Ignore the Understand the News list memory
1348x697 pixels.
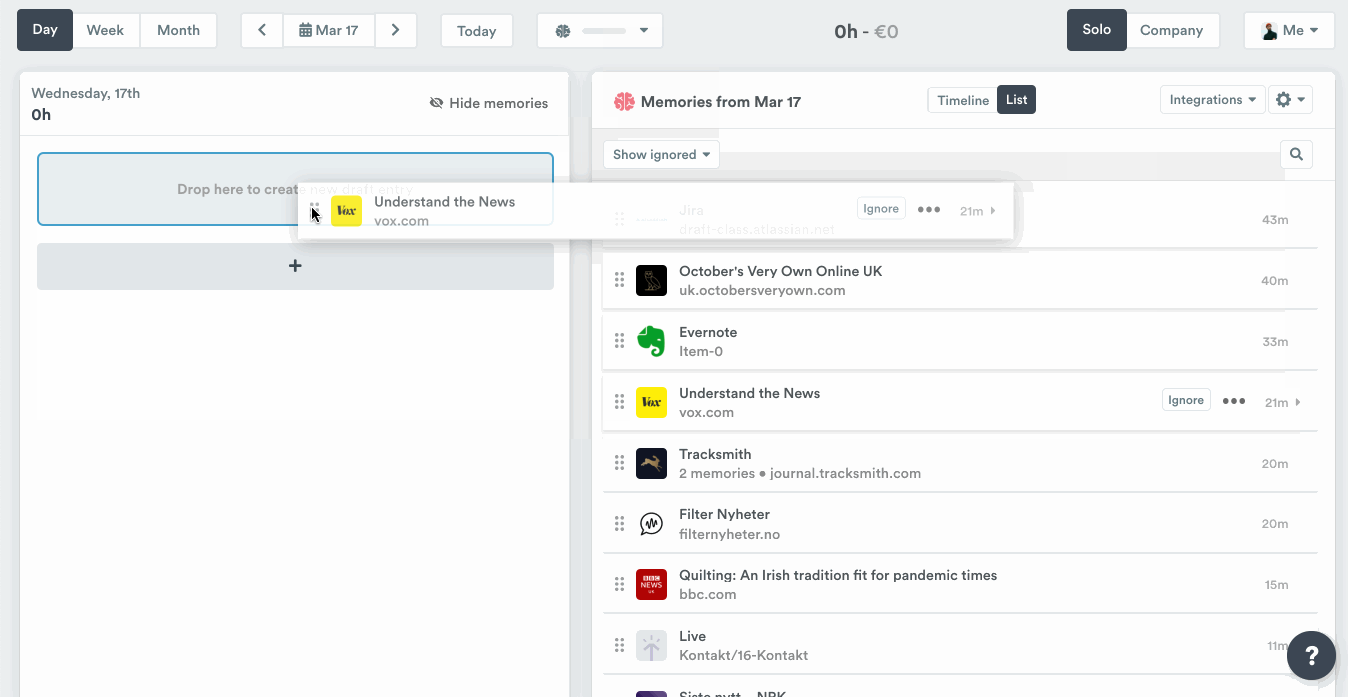(x=1186, y=400)
